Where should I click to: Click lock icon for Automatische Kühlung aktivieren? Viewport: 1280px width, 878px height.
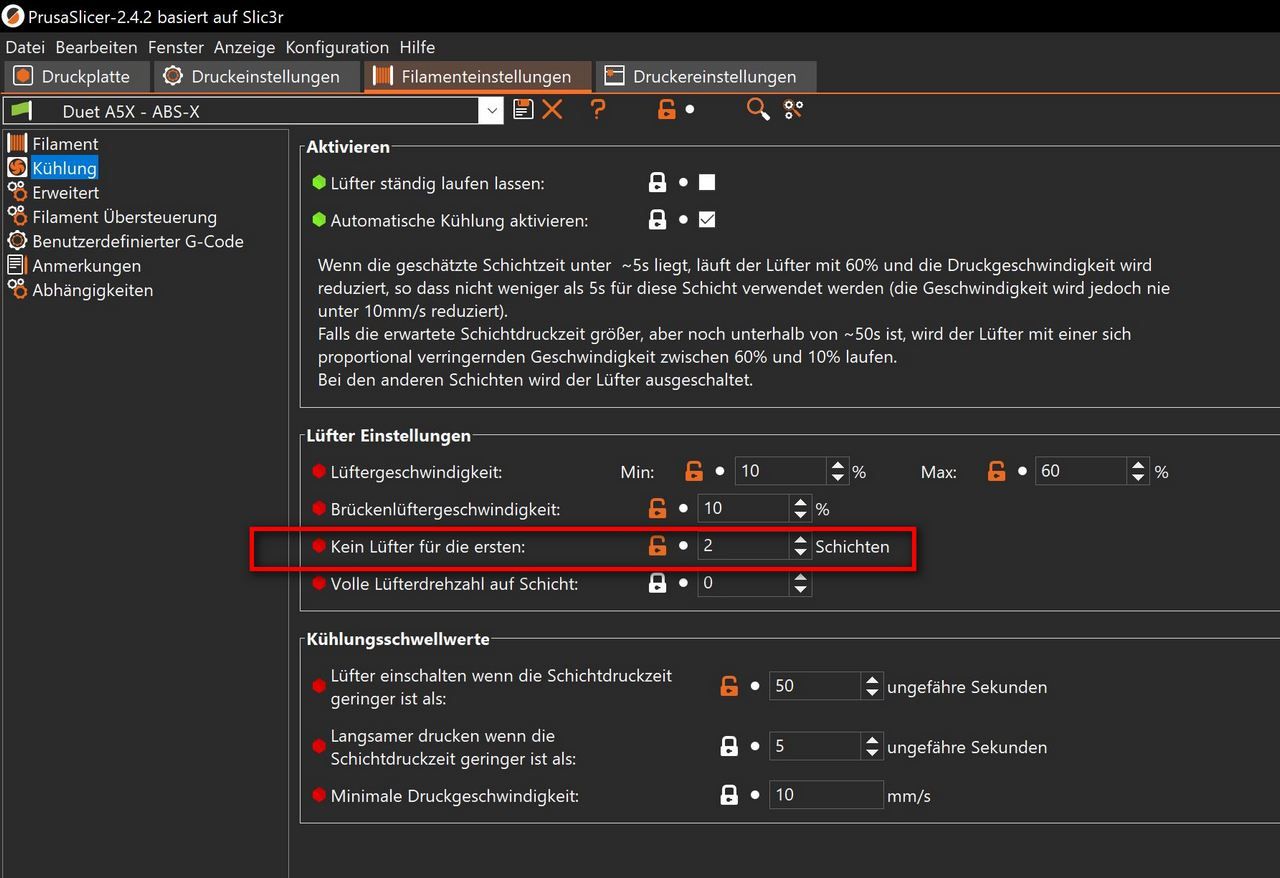point(657,220)
